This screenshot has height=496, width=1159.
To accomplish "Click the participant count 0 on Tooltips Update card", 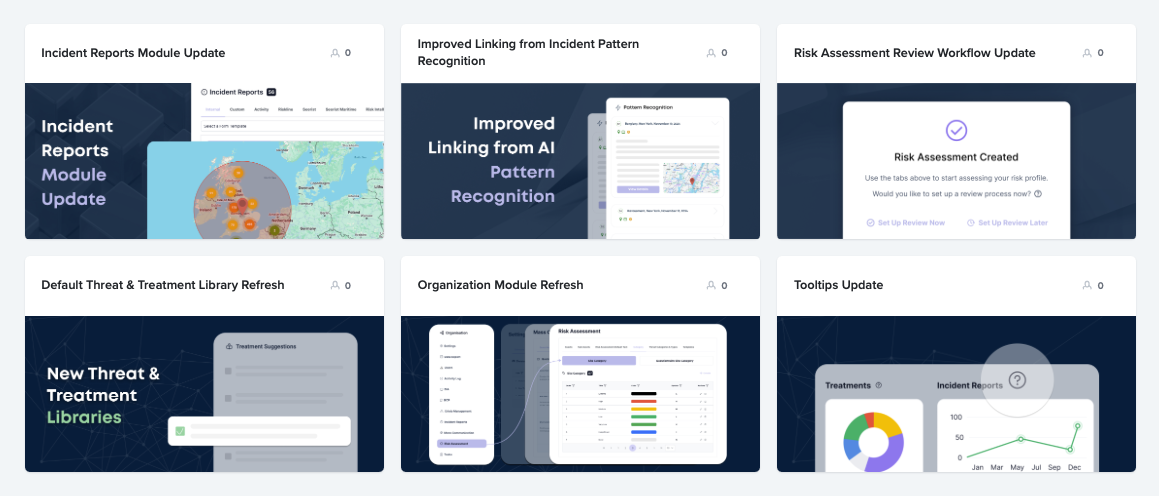I will click(1101, 285).
